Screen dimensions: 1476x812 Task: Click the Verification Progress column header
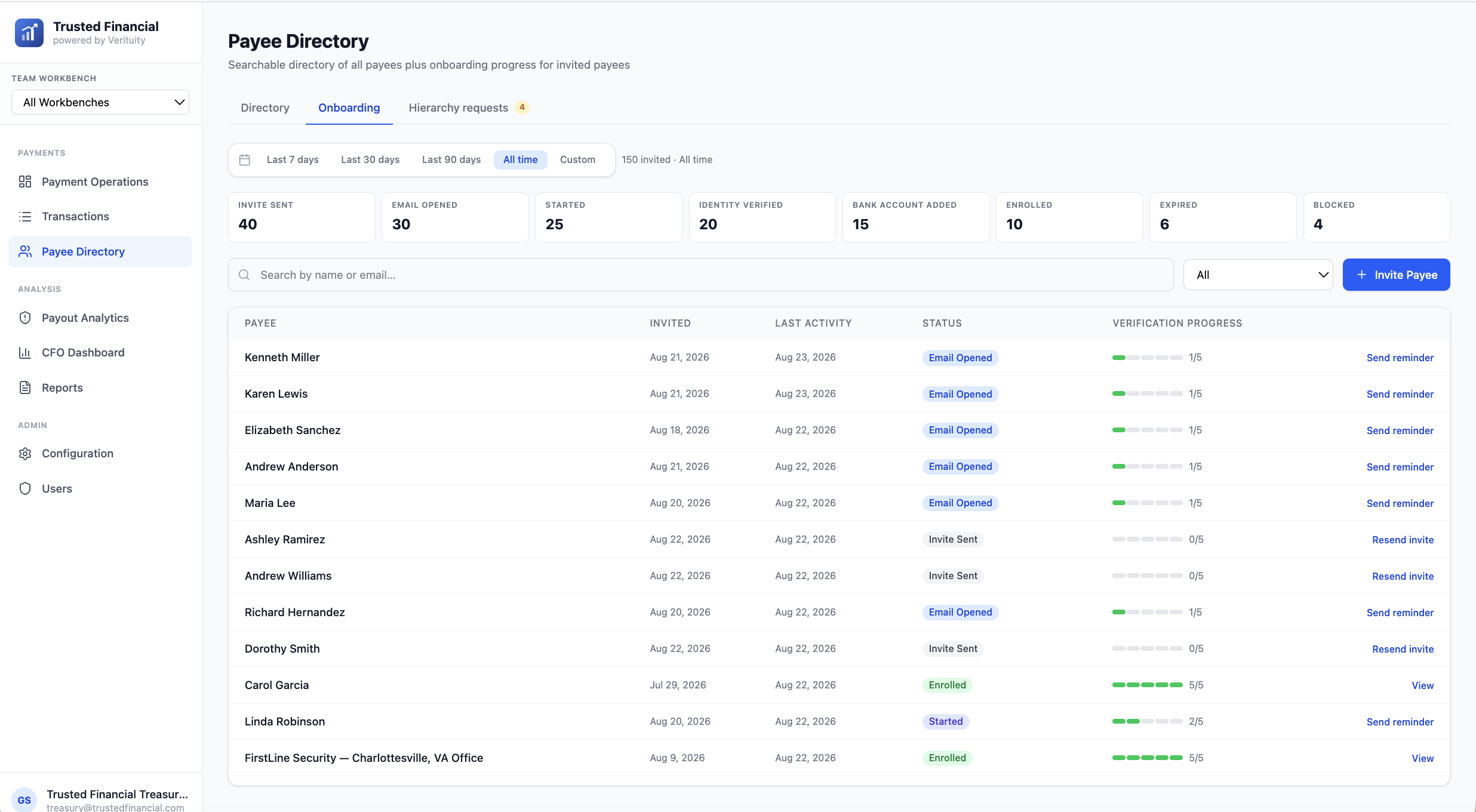pos(1177,323)
